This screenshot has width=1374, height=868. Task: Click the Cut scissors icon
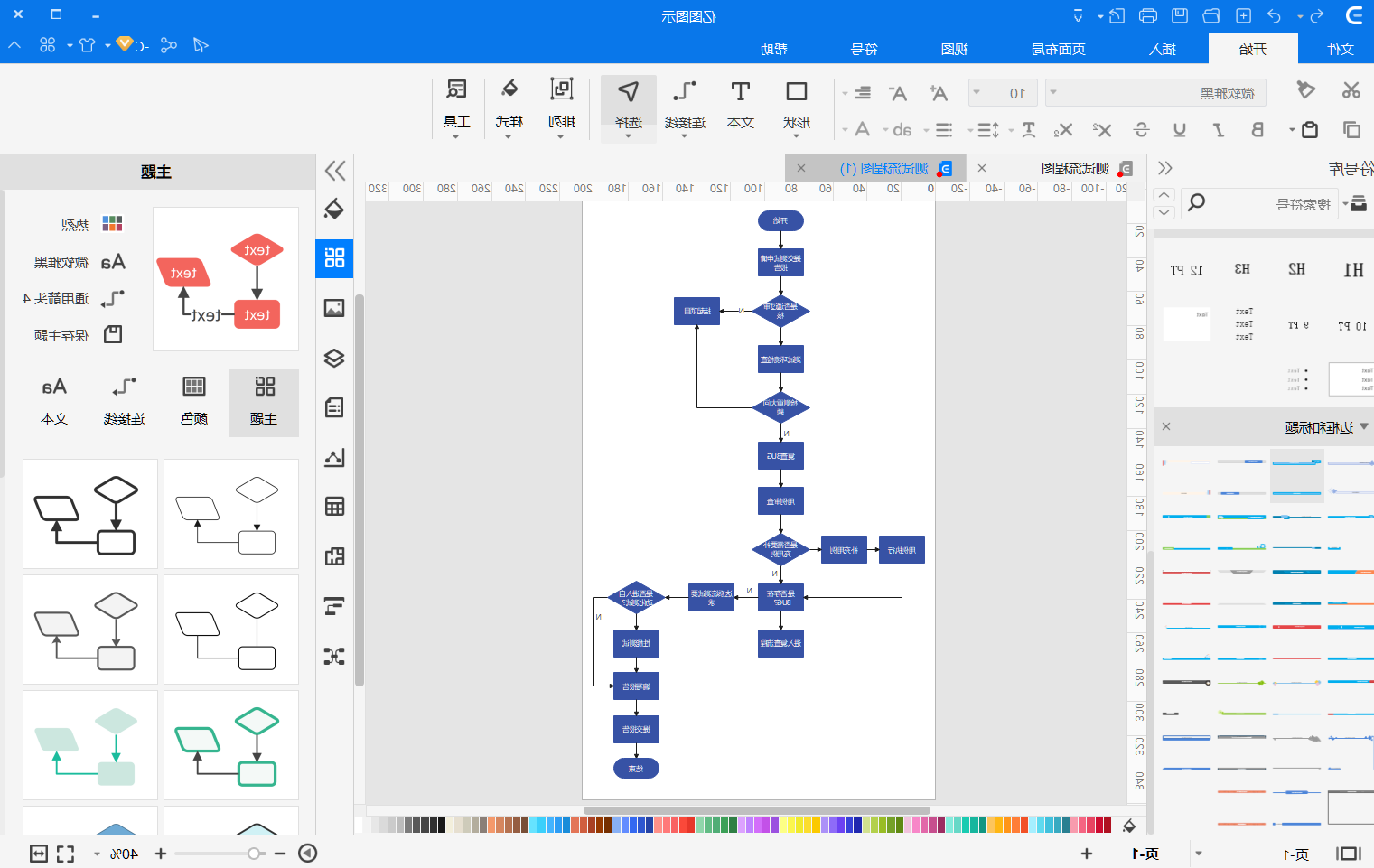[1351, 90]
